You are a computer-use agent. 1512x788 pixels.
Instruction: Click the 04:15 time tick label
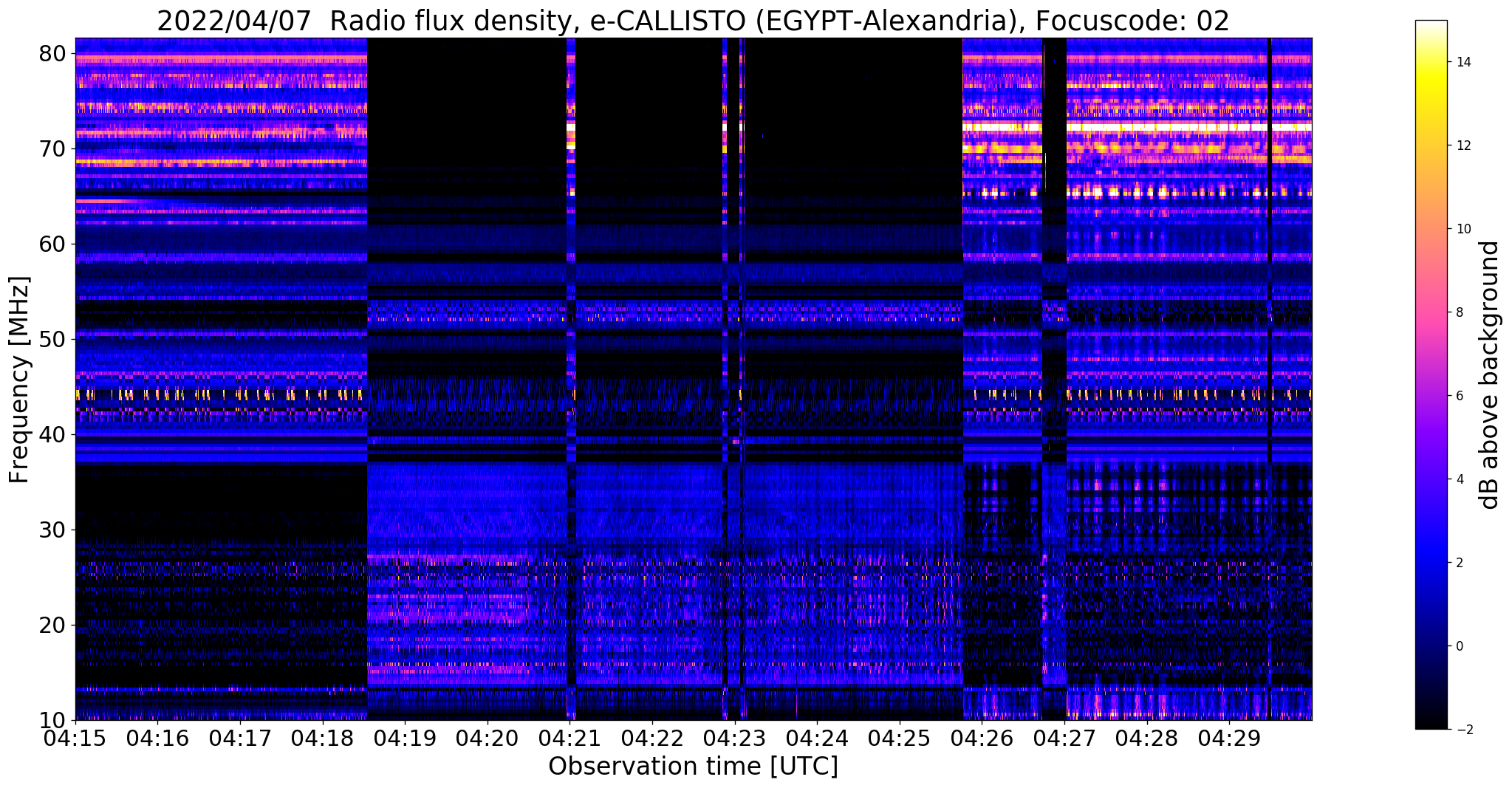pos(75,738)
